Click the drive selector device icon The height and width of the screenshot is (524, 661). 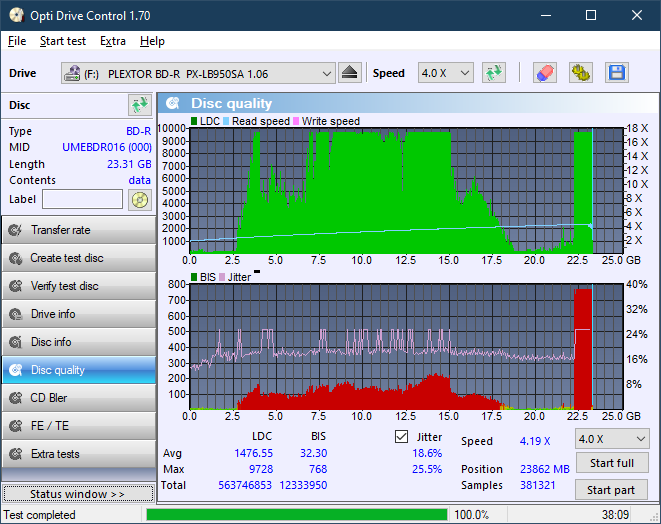click(x=72, y=73)
